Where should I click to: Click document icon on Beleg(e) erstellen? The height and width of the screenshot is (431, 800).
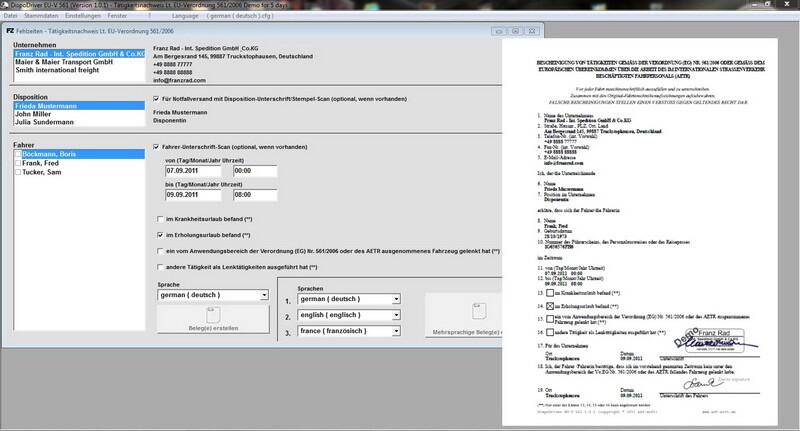213,315
